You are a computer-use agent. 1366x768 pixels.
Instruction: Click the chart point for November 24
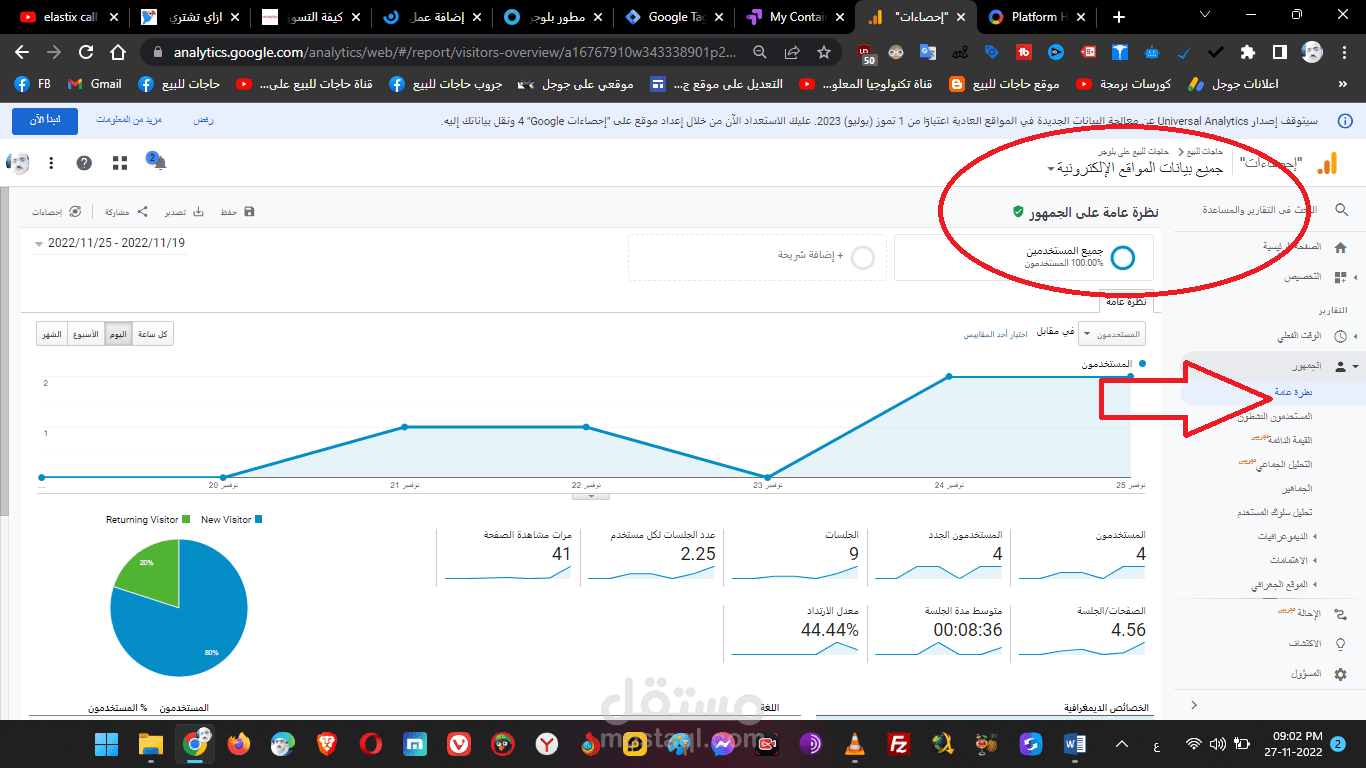coord(949,377)
